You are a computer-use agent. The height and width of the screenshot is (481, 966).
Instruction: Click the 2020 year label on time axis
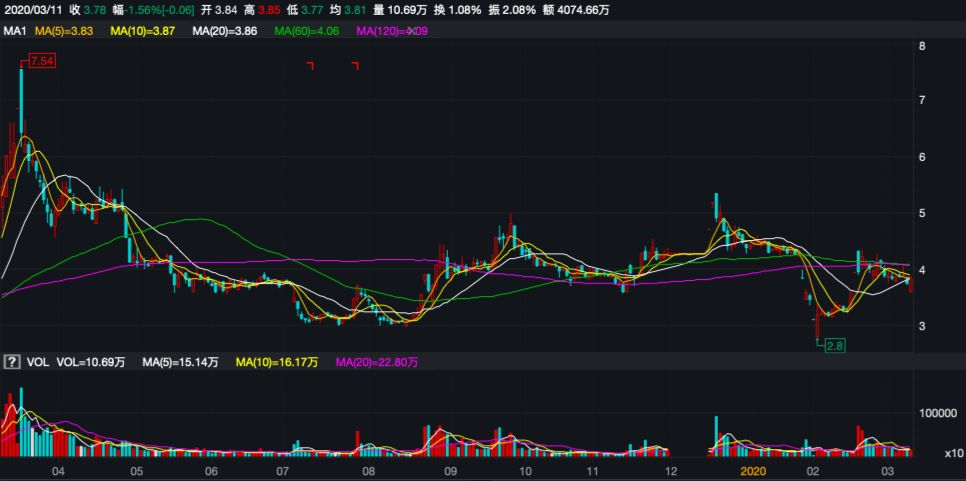pyautogui.click(x=753, y=470)
